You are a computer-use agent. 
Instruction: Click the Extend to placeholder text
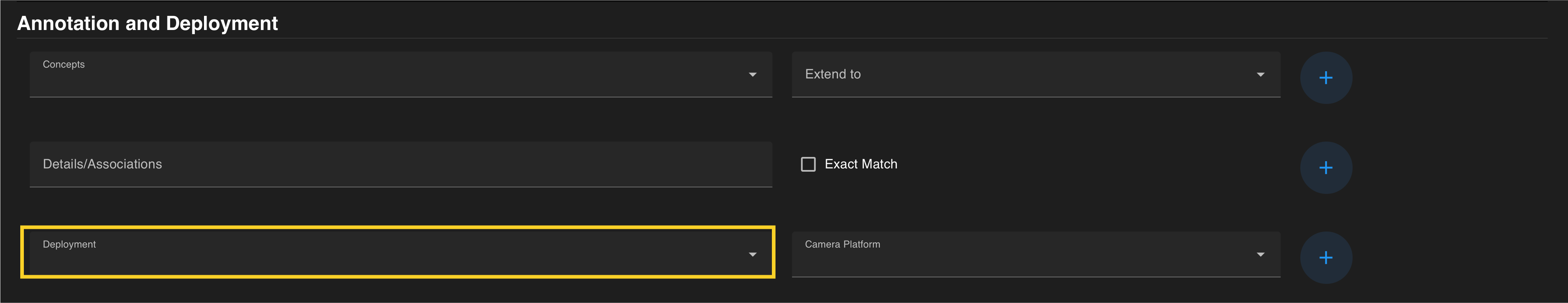(x=832, y=74)
